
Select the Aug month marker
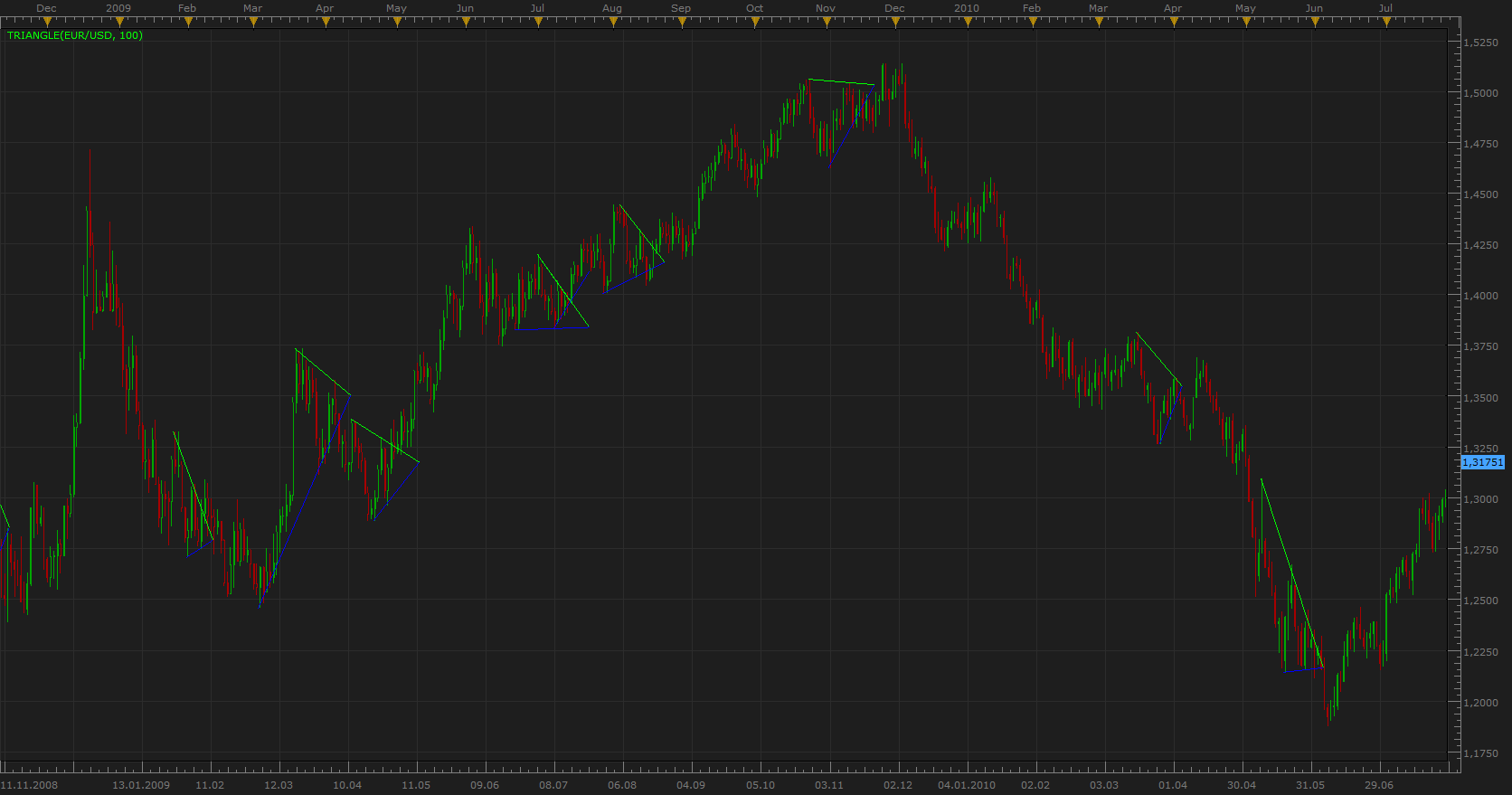[x=612, y=8]
